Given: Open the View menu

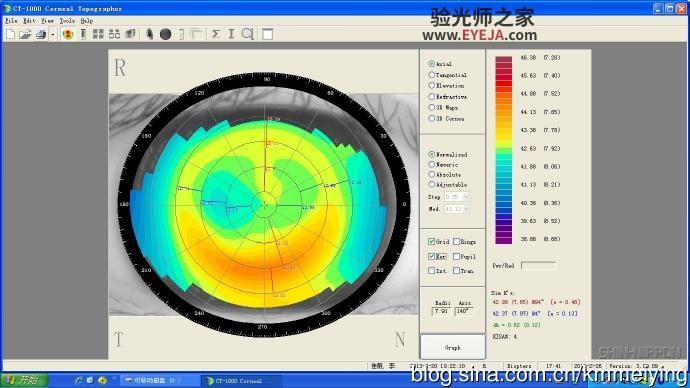Looking at the screenshot, I should [47, 21].
